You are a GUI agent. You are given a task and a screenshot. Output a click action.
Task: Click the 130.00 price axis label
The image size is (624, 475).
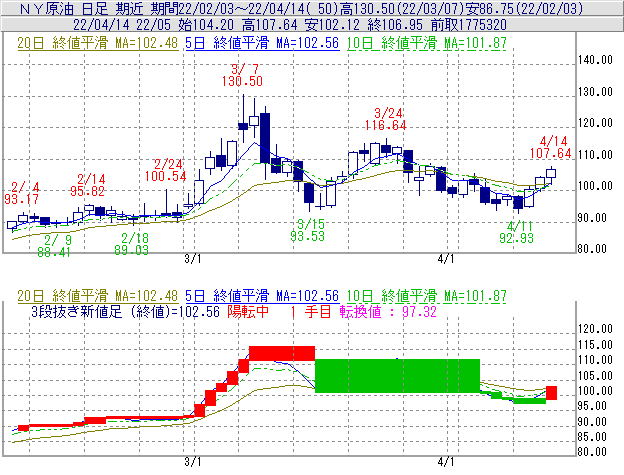tap(595, 92)
